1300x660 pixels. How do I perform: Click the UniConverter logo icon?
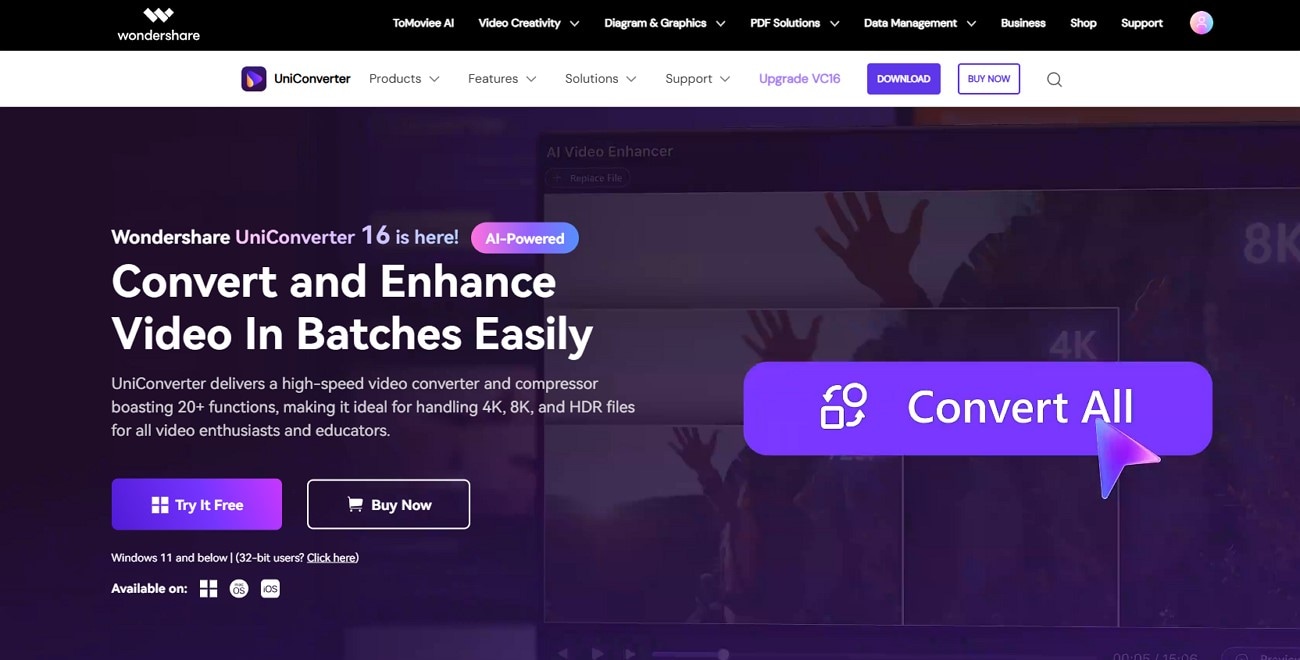point(254,79)
